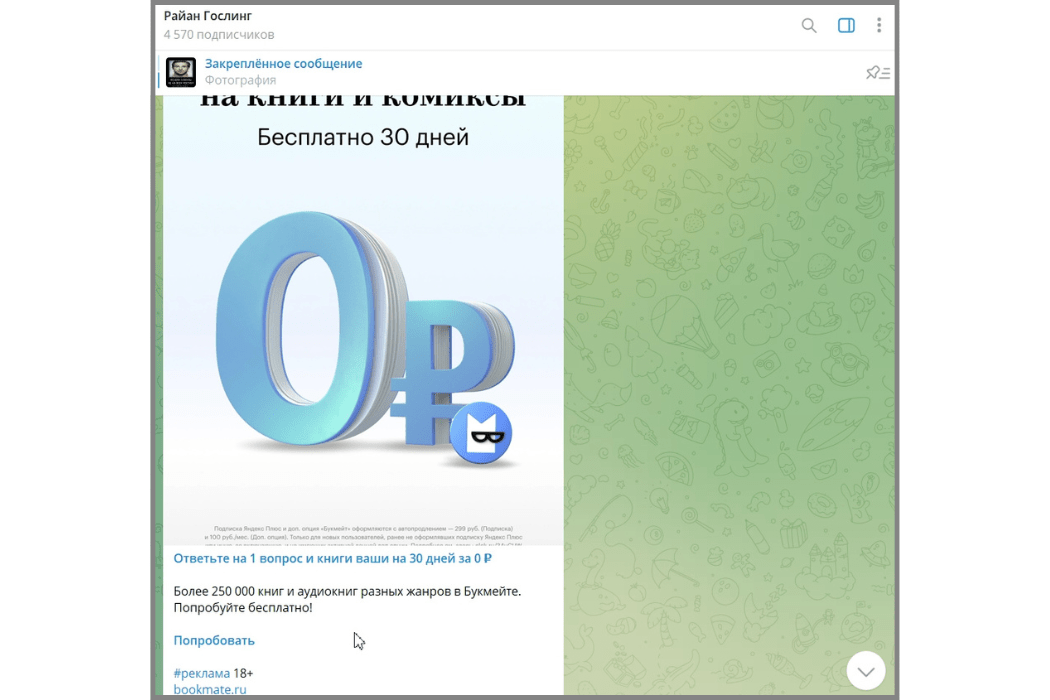Open search in the channel
The image size is (1050, 700).
click(809, 25)
